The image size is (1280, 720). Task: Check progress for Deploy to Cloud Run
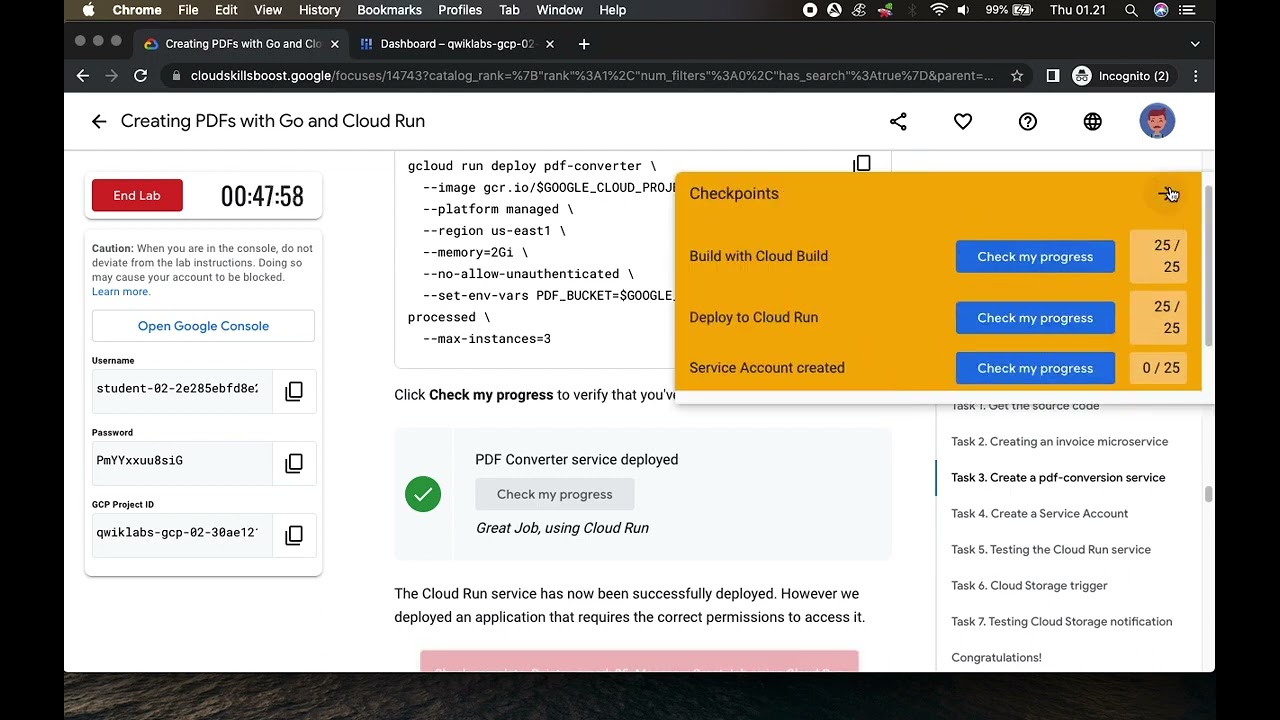point(1035,318)
